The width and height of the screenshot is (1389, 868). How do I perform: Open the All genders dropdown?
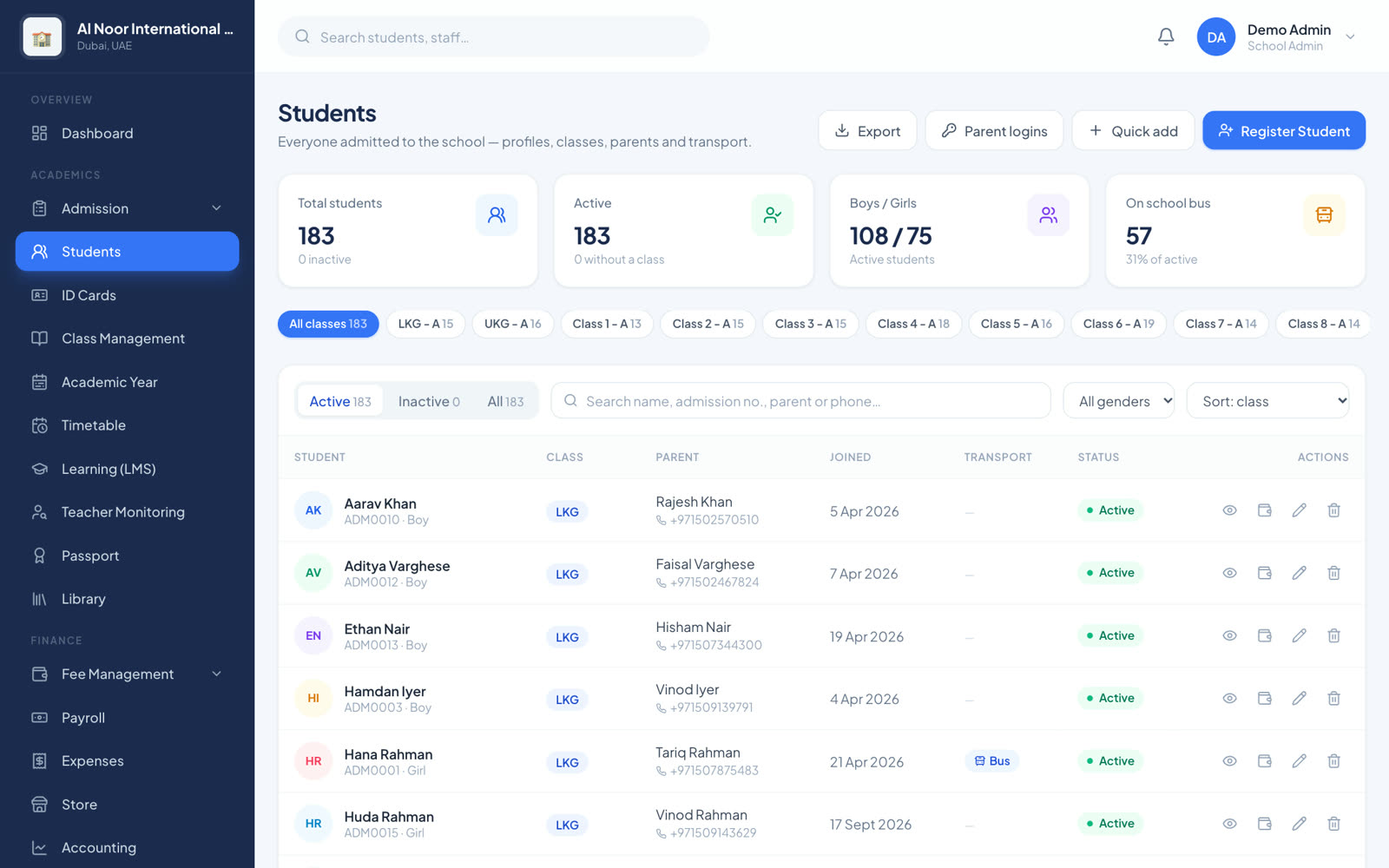[x=1118, y=401]
